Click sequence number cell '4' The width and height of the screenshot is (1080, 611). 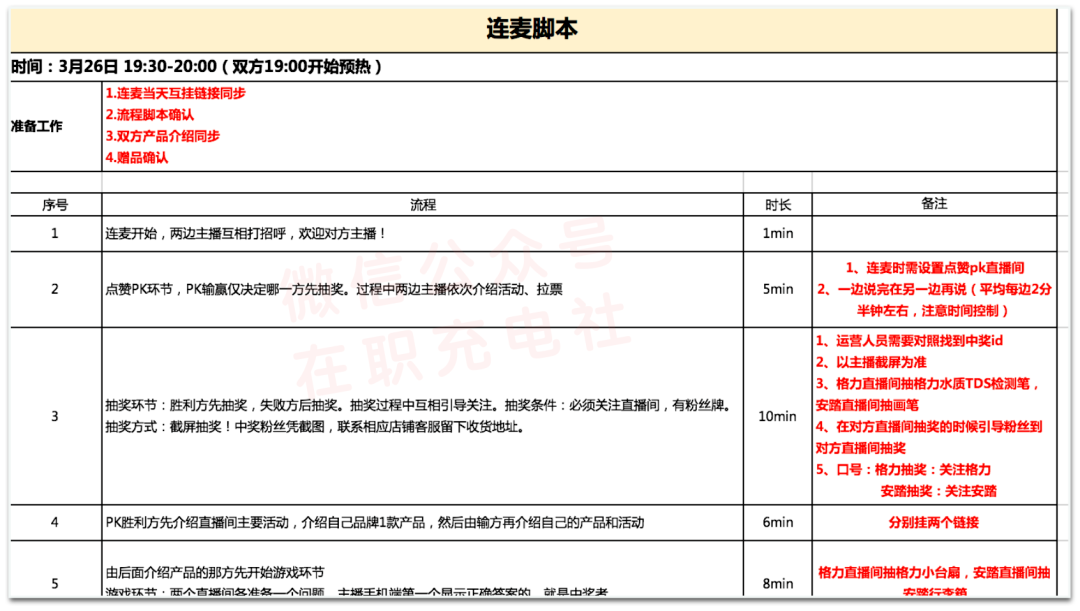pyautogui.click(x=56, y=523)
